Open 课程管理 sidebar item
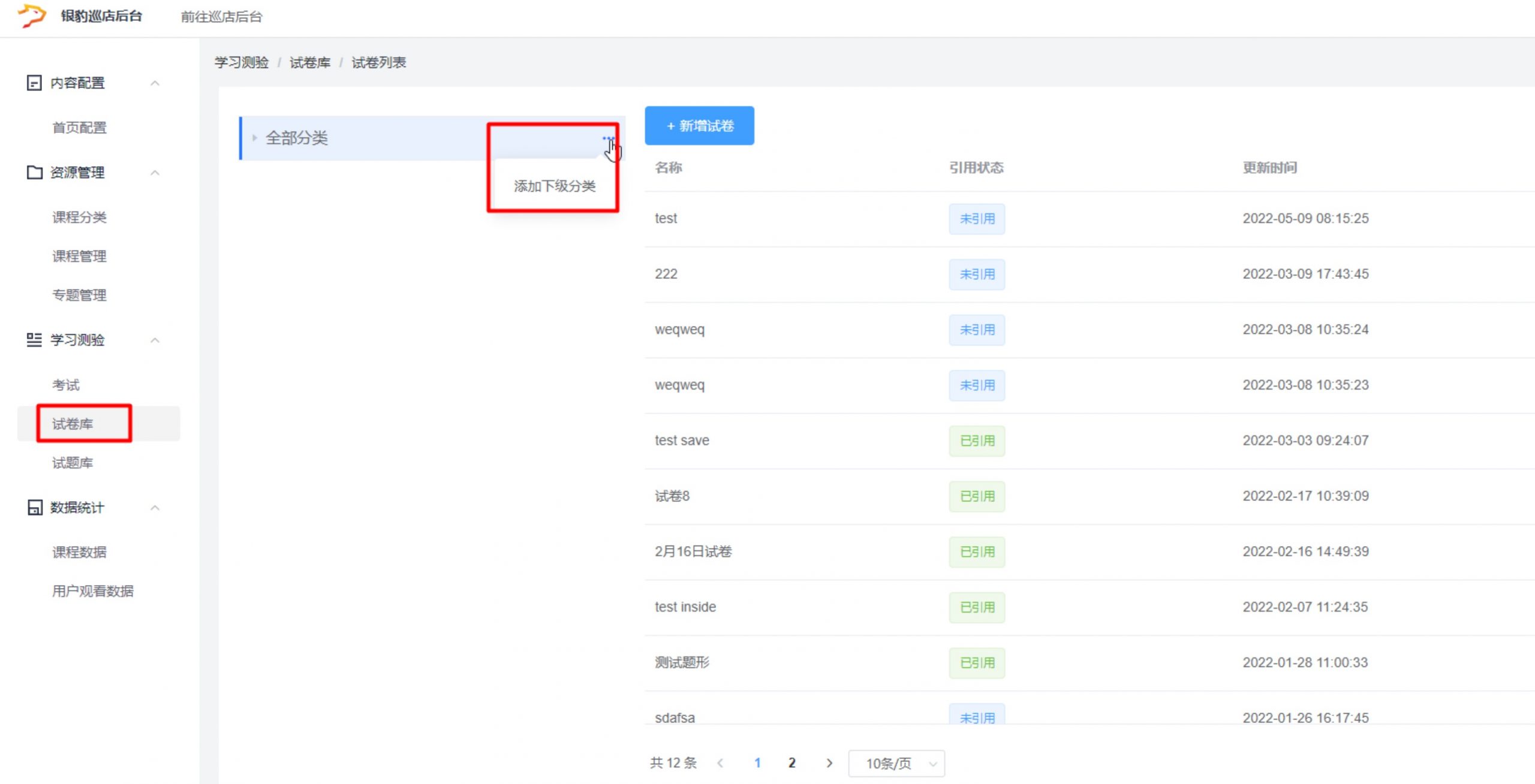Screen dimensions: 1535x784 79,257
